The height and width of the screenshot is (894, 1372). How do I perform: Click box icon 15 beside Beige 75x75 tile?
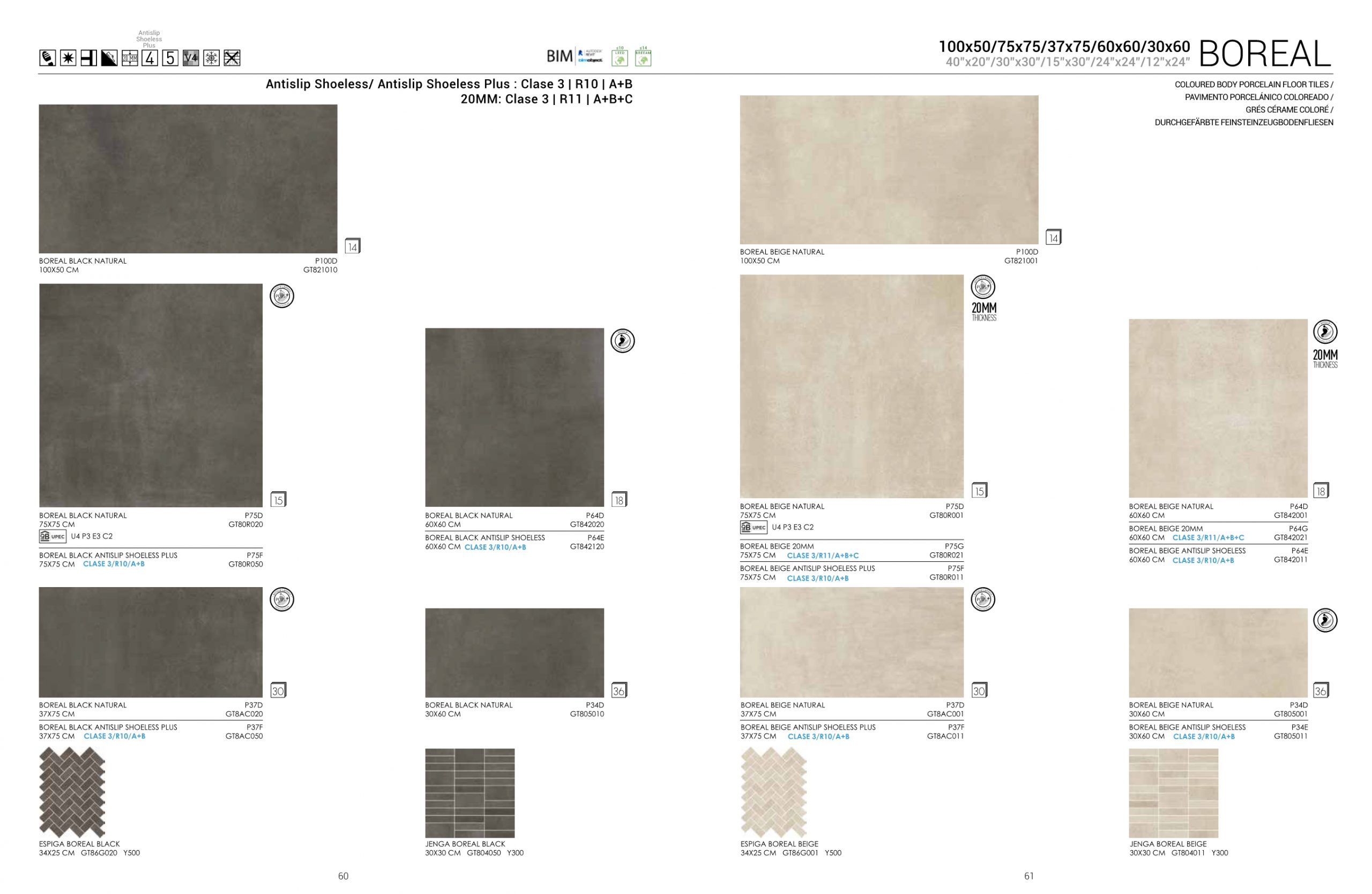979,491
